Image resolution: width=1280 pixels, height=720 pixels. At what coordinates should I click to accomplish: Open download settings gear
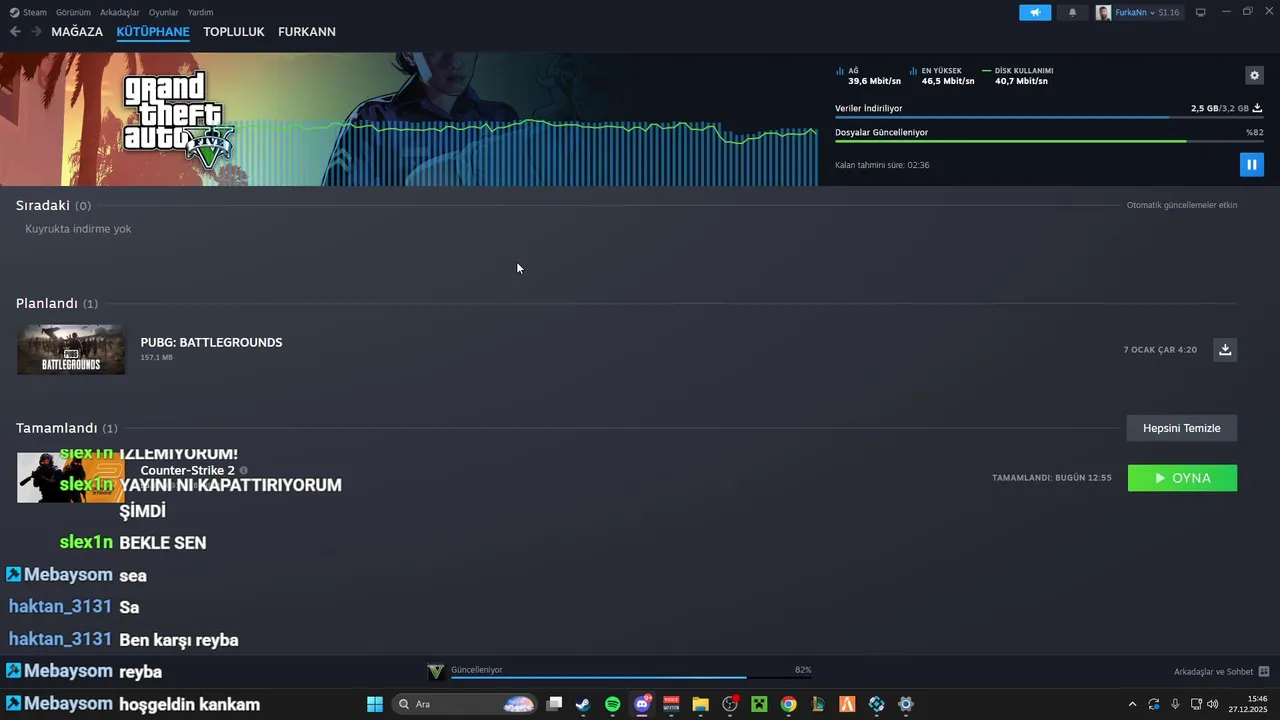[1254, 75]
